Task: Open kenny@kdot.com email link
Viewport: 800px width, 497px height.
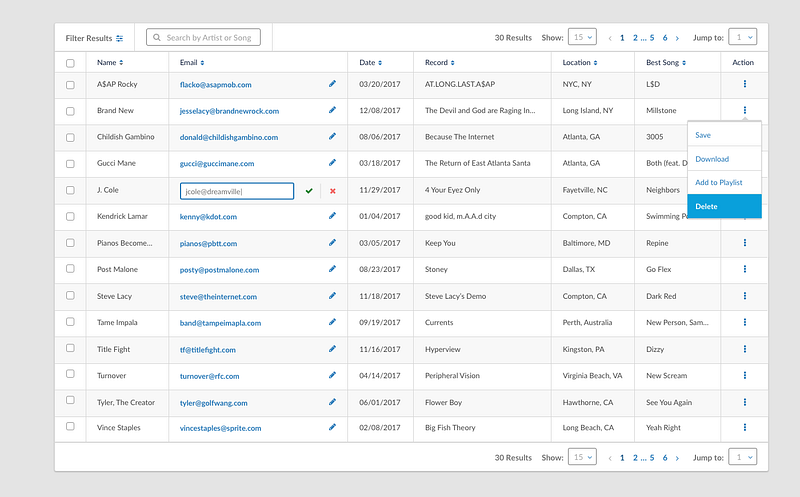Action: (208, 217)
